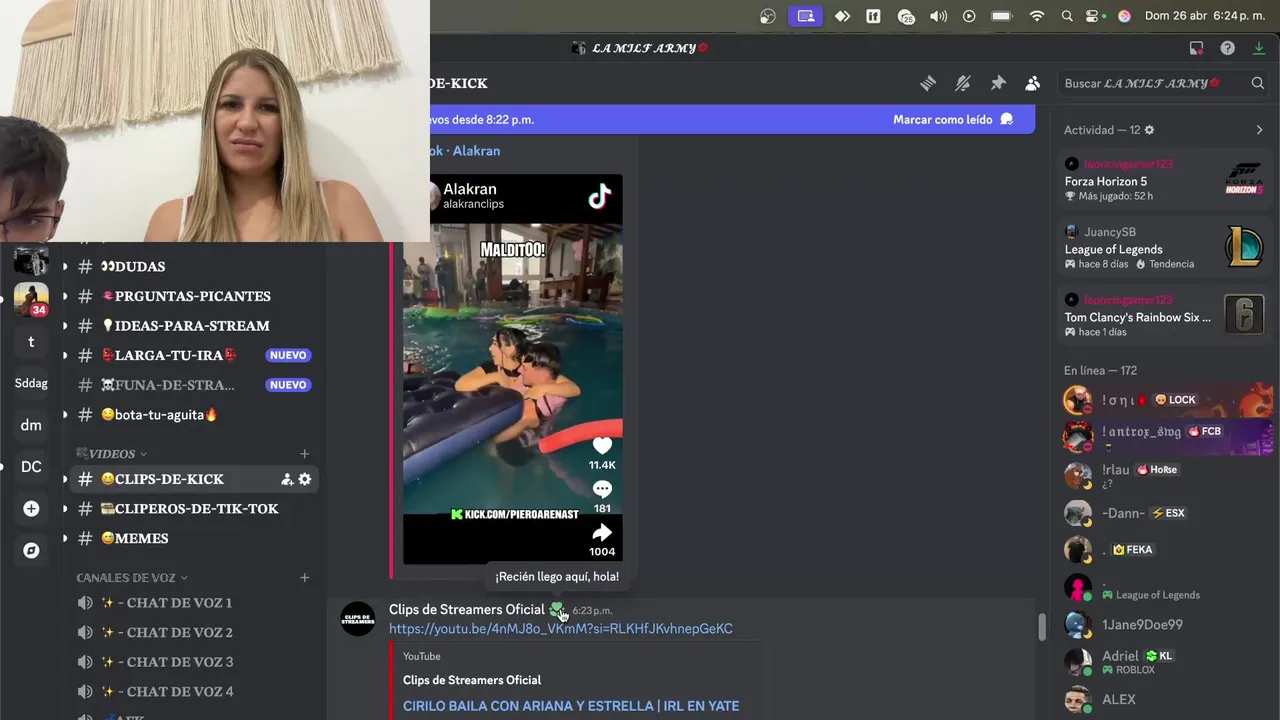Image resolution: width=1280 pixels, height=720 pixels.
Task: Click the search magnifier in Buscar field
Action: (x=1258, y=83)
